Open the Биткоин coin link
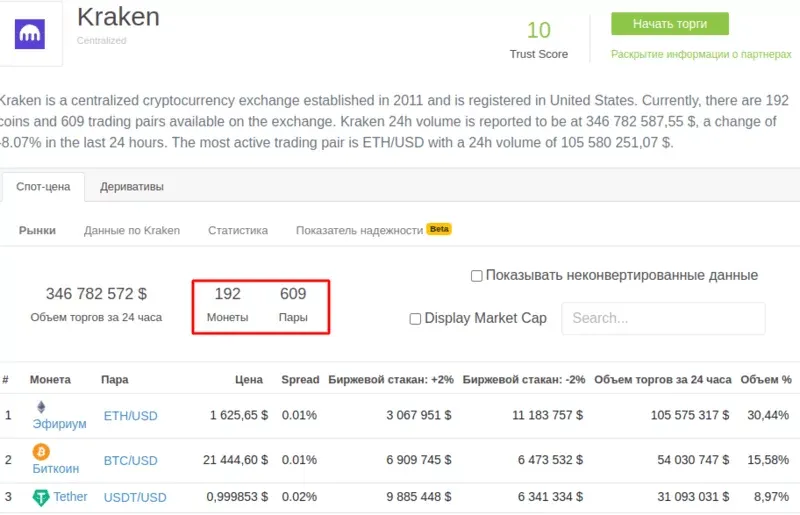Screen dimensions: 800x515 (x=56, y=469)
